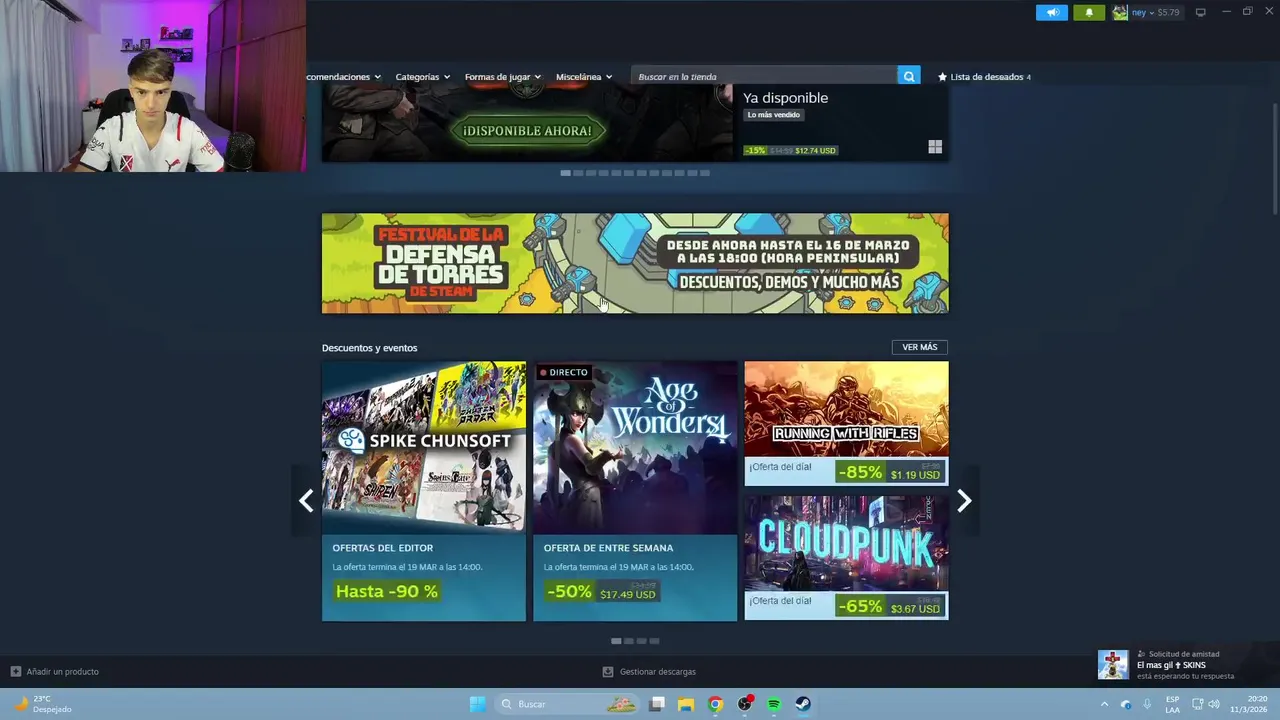1280x720 pixels.
Task: Click the VER MÁS button
Action: (x=920, y=347)
